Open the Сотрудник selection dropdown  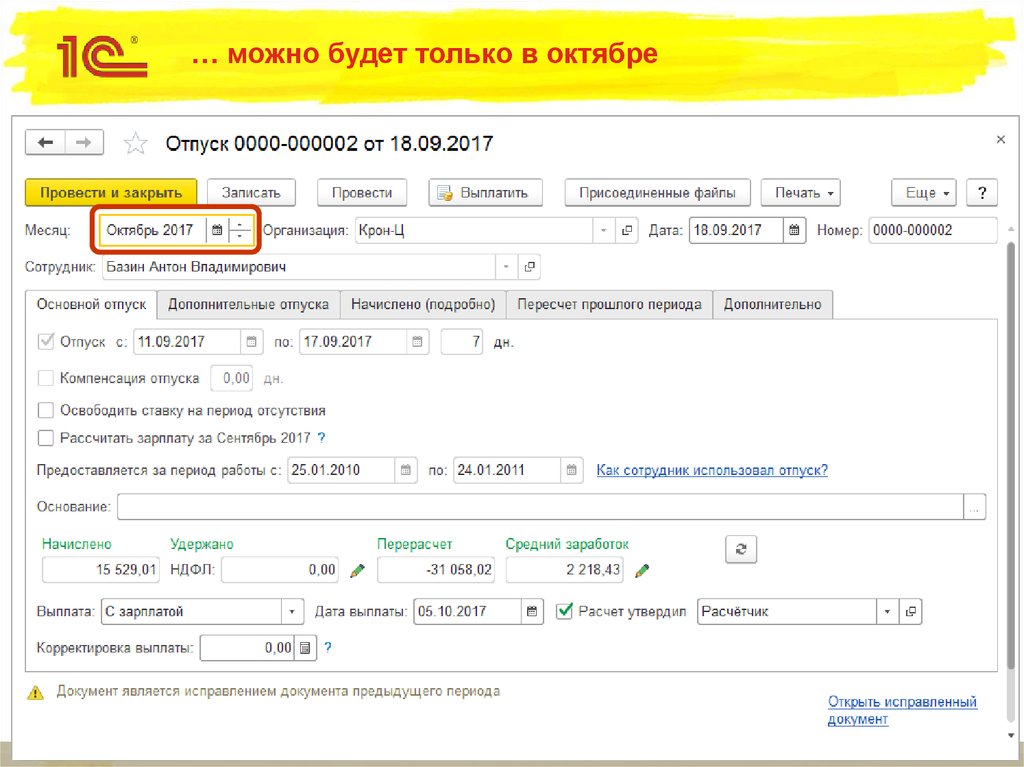505,266
